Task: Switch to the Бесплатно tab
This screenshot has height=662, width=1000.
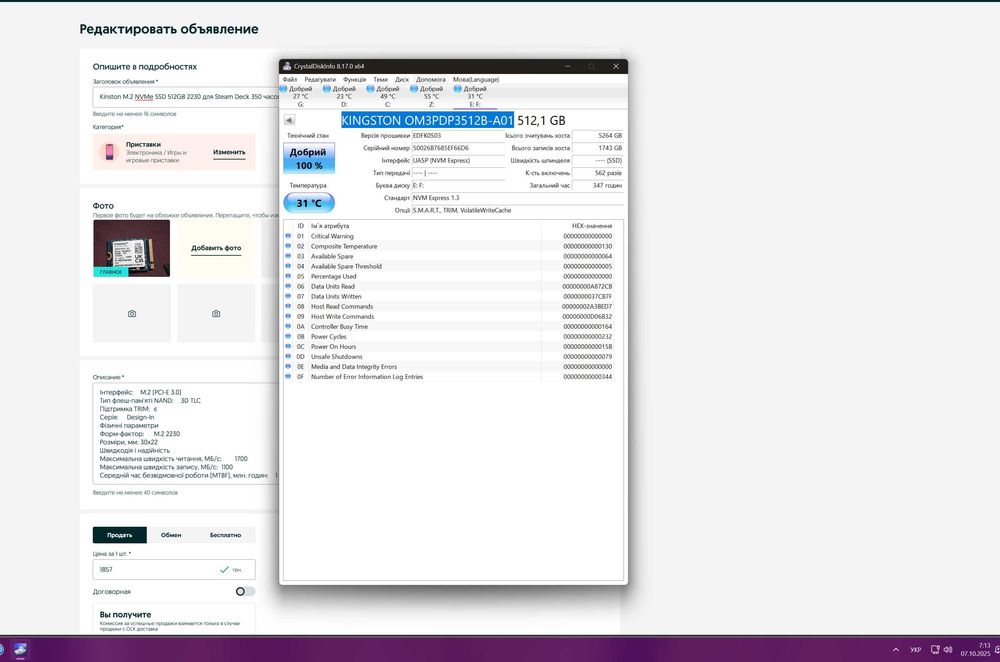Action: click(225, 535)
